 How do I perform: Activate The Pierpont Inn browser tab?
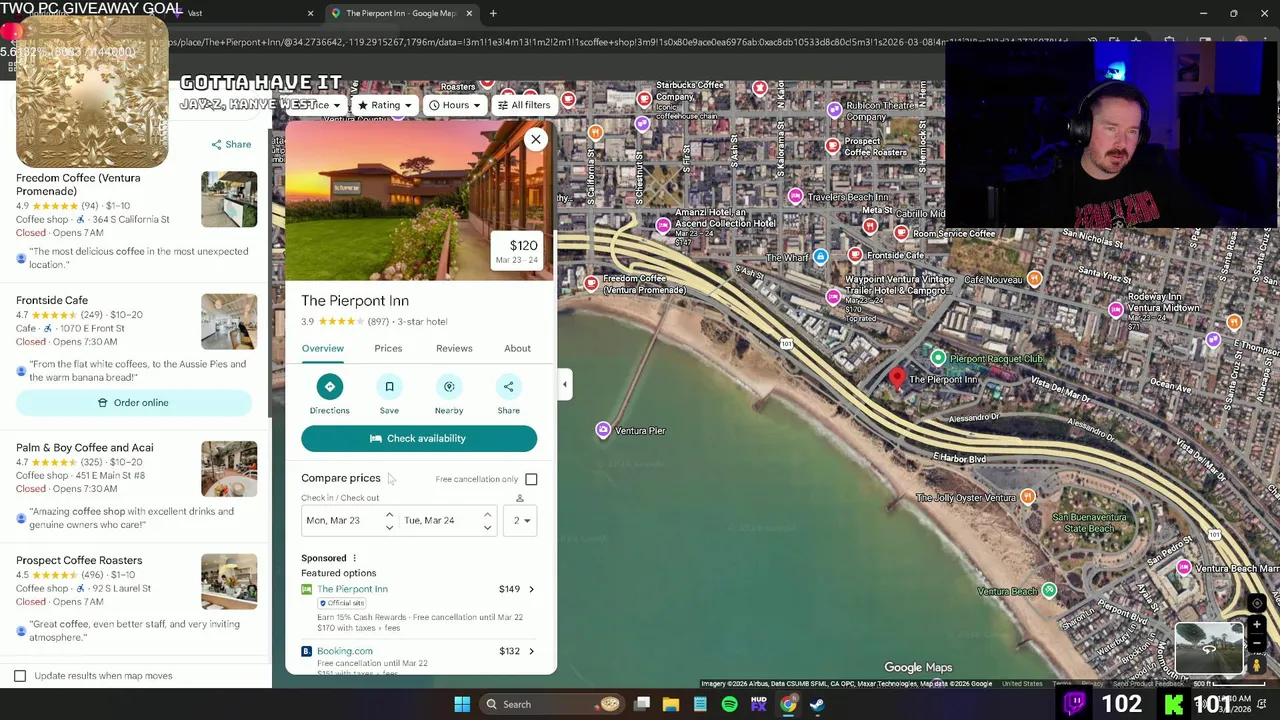[x=400, y=13]
